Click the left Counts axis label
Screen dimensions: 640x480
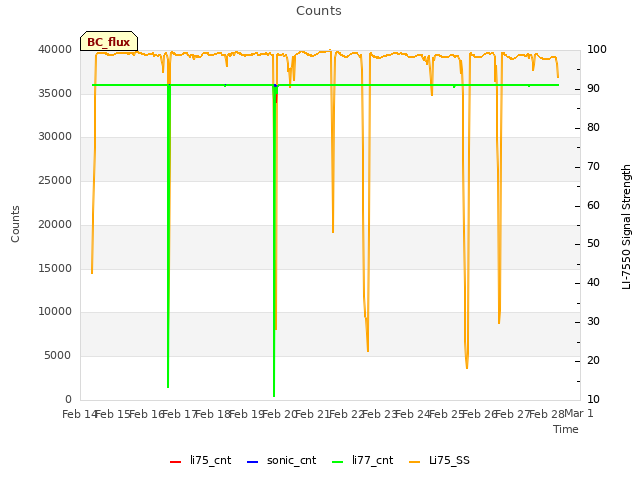point(15,224)
